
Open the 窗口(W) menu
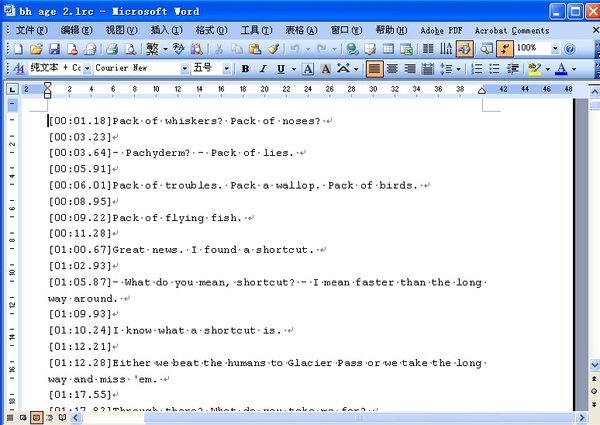pos(346,30)
